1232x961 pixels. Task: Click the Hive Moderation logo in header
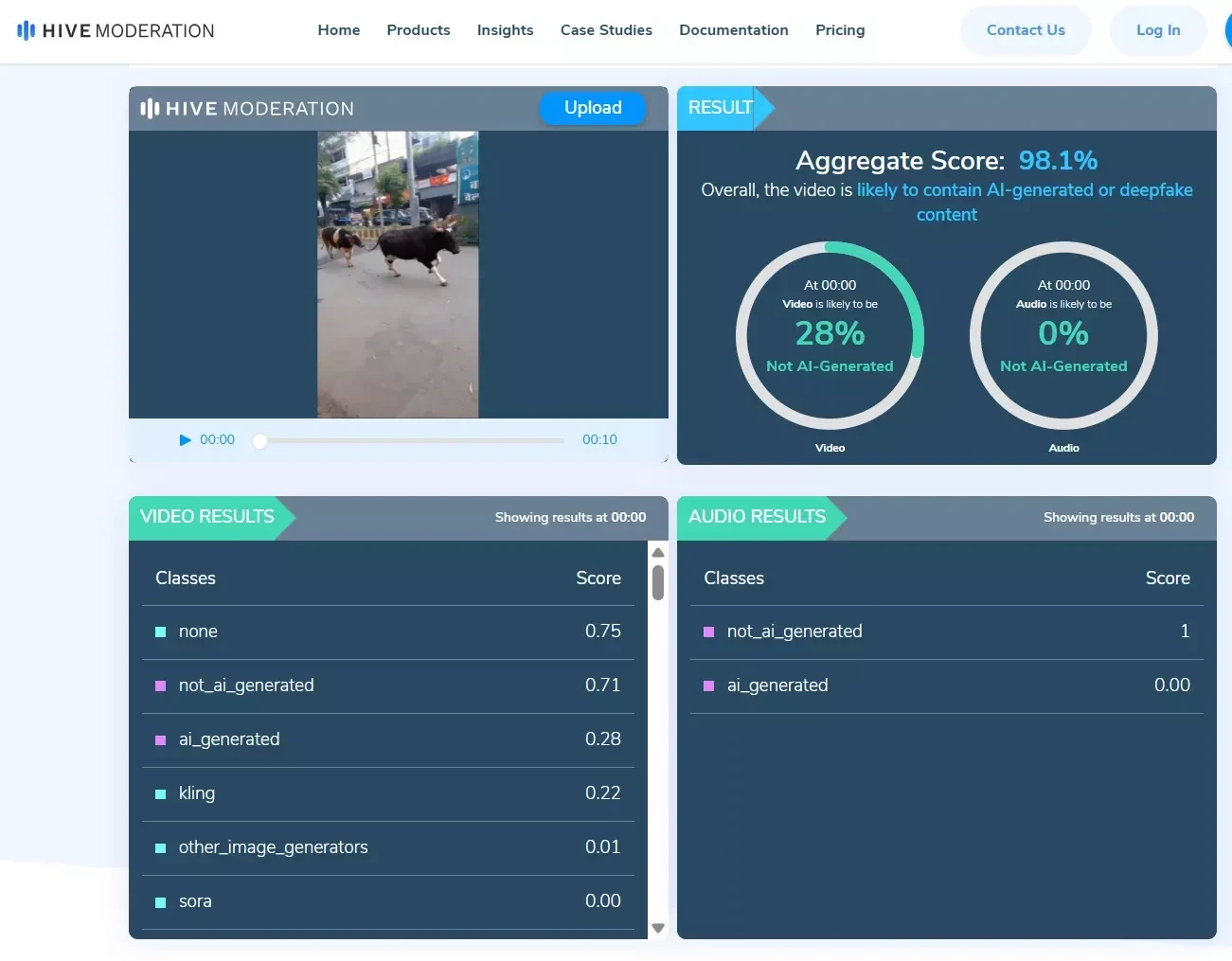116,30
